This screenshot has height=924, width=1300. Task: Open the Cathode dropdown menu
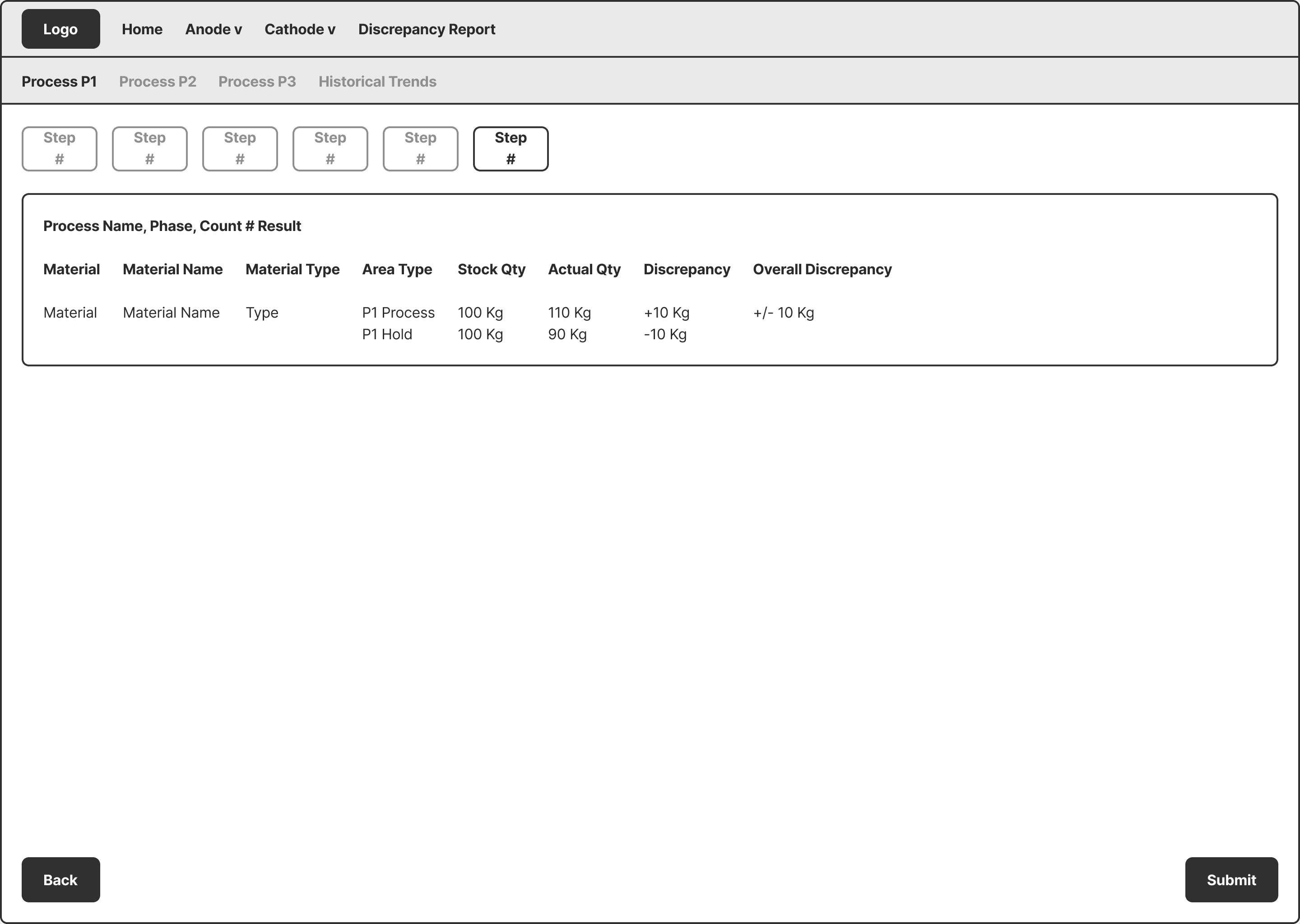(x=300, y=29)
